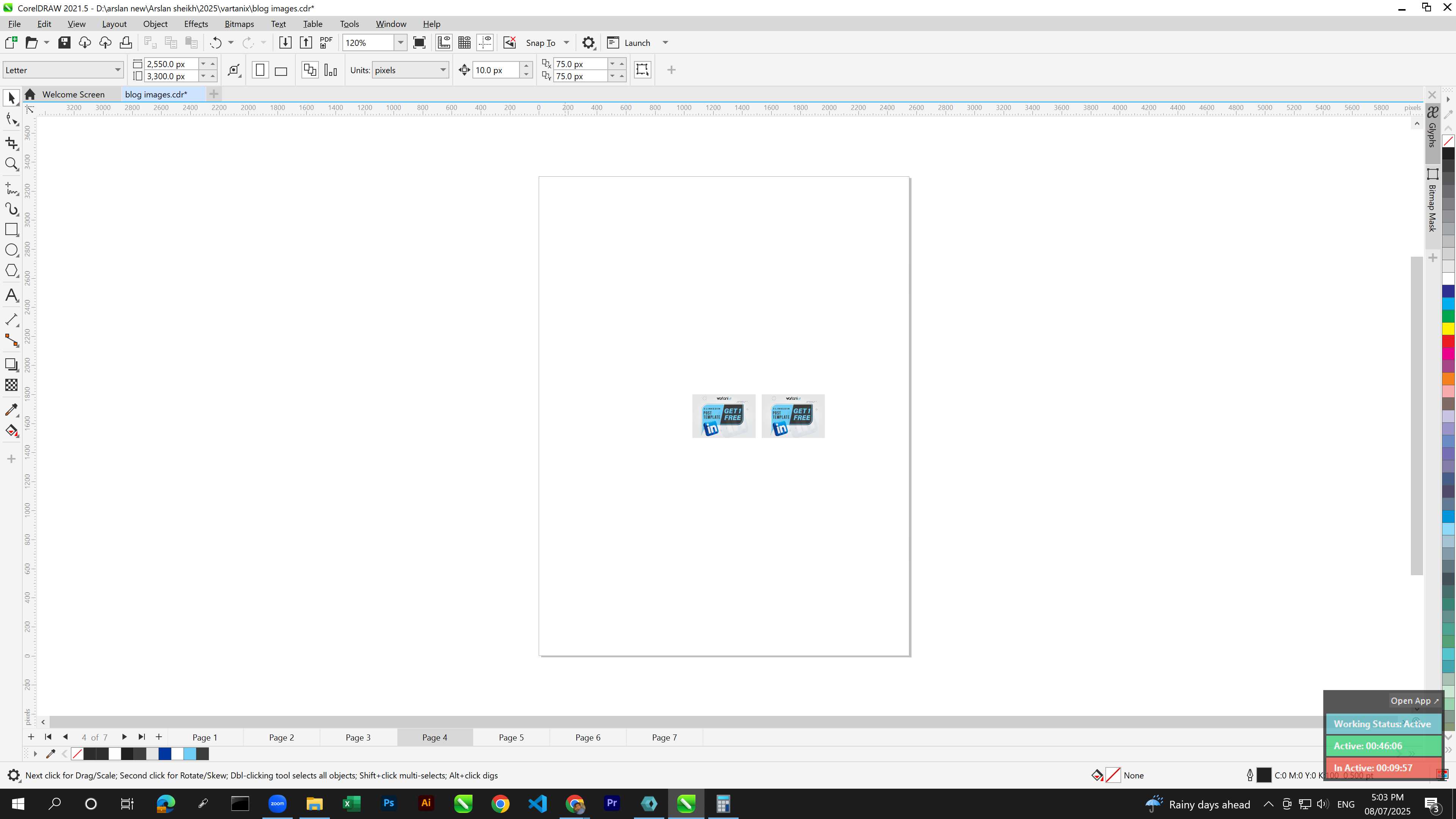This screenshot has width=1456, height=819.
Task: Go to Page 6 tab
Action: [x=588, y=737]
